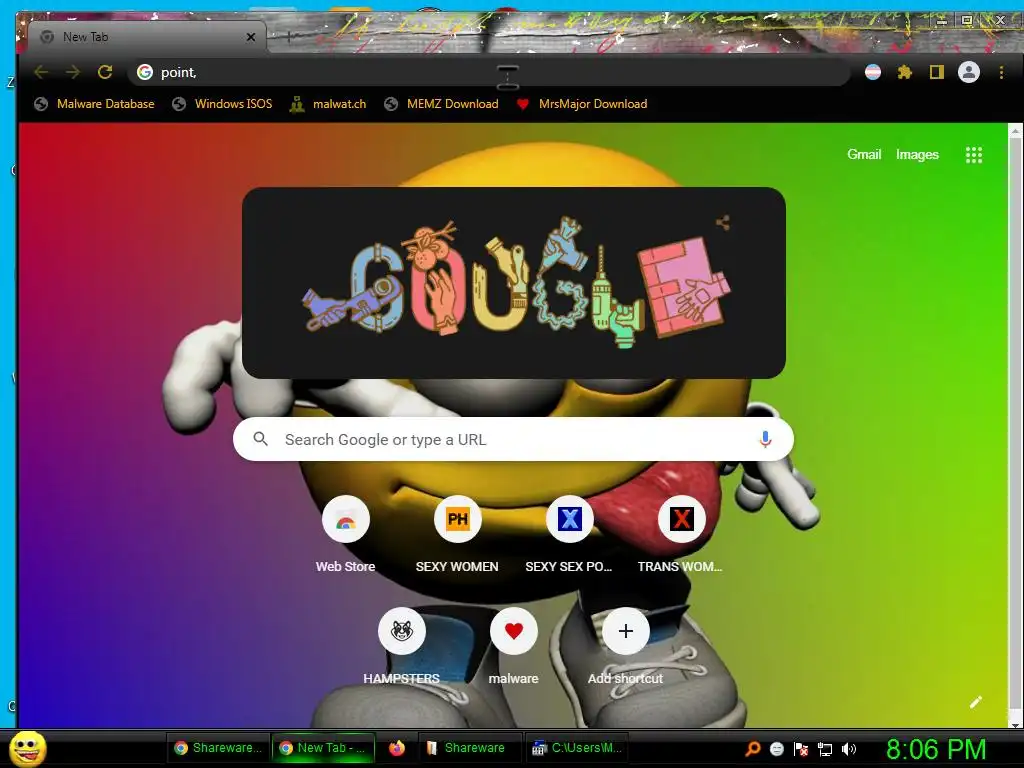
Task: Open Firefox from the taskbar
Action: (x=396, y=748)
